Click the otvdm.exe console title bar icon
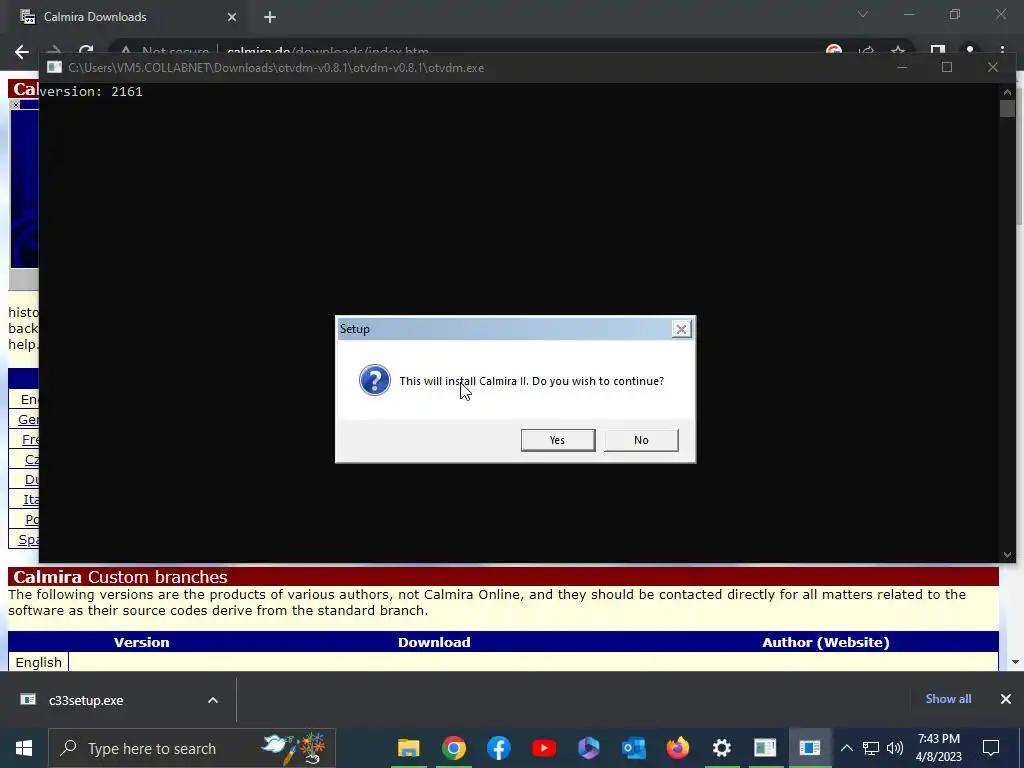Viewport: 1024px width, 768px height. [x=54, y=67]
